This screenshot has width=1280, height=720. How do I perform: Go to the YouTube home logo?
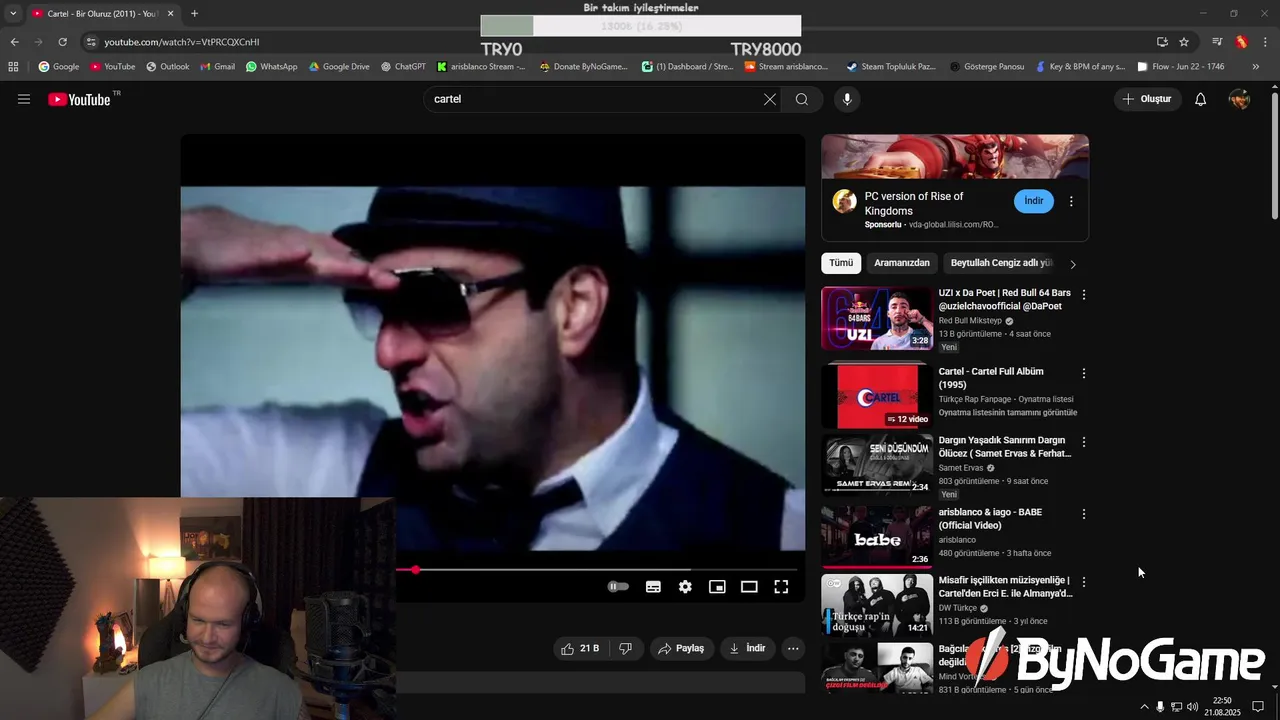coord(79,99)
